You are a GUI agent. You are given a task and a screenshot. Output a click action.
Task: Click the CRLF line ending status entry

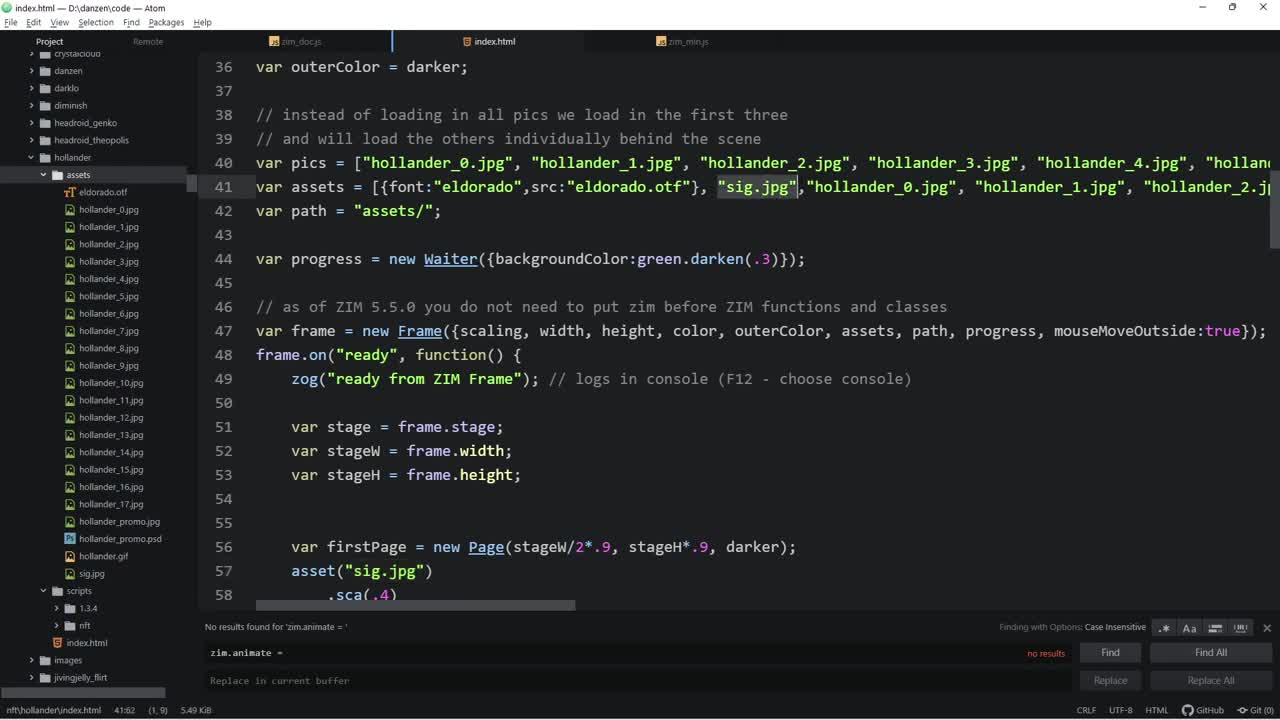[1086, 710]
